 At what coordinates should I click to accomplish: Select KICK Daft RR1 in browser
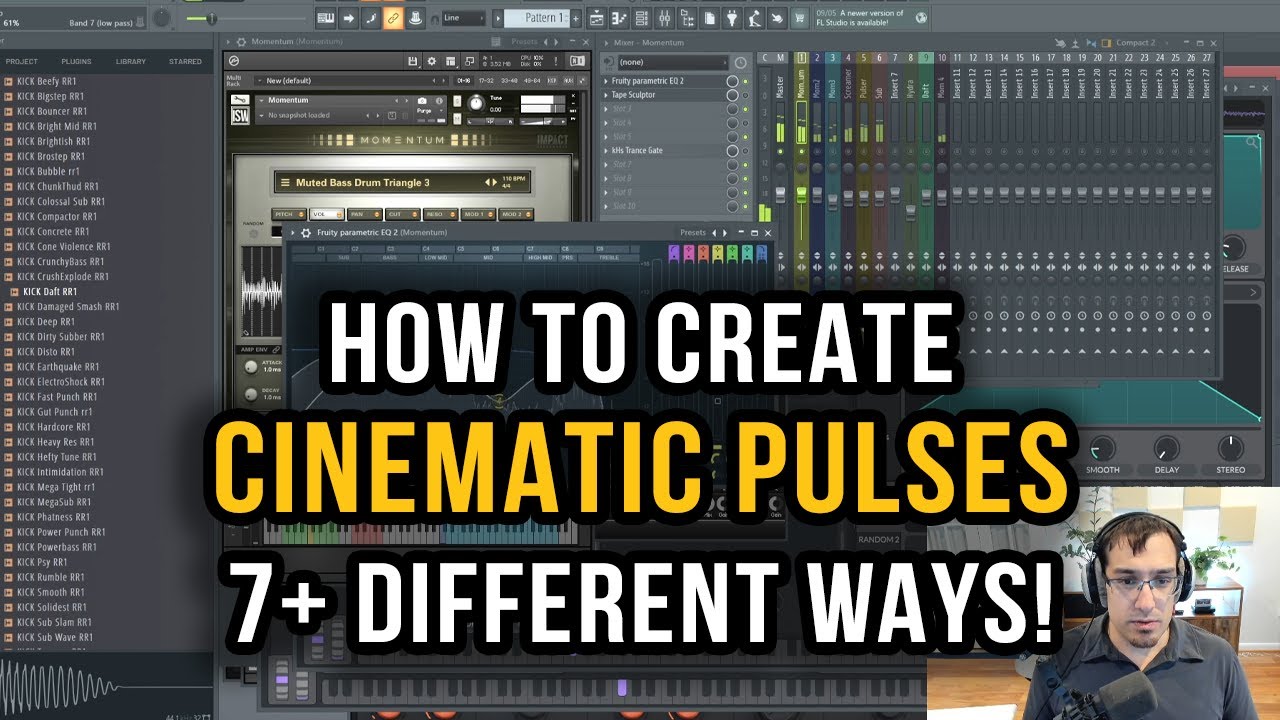pos(50,292)
